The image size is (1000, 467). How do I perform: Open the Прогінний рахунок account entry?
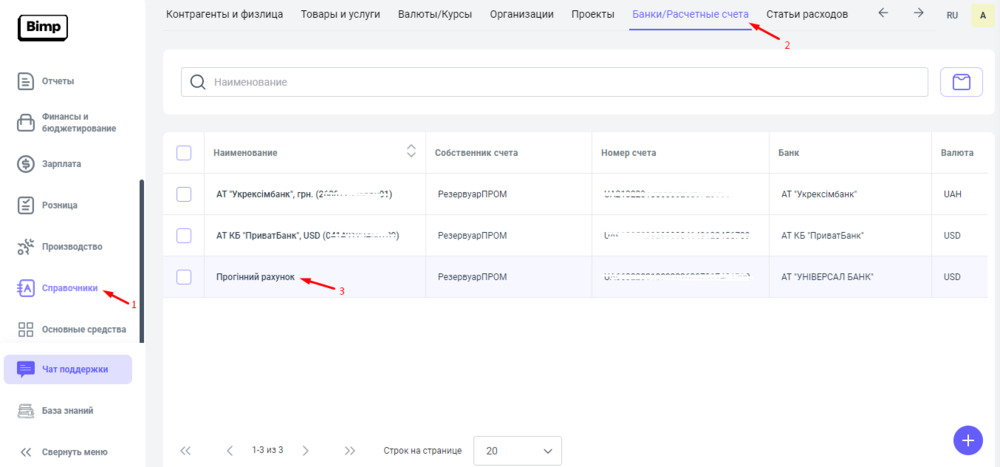click(255, 277)
